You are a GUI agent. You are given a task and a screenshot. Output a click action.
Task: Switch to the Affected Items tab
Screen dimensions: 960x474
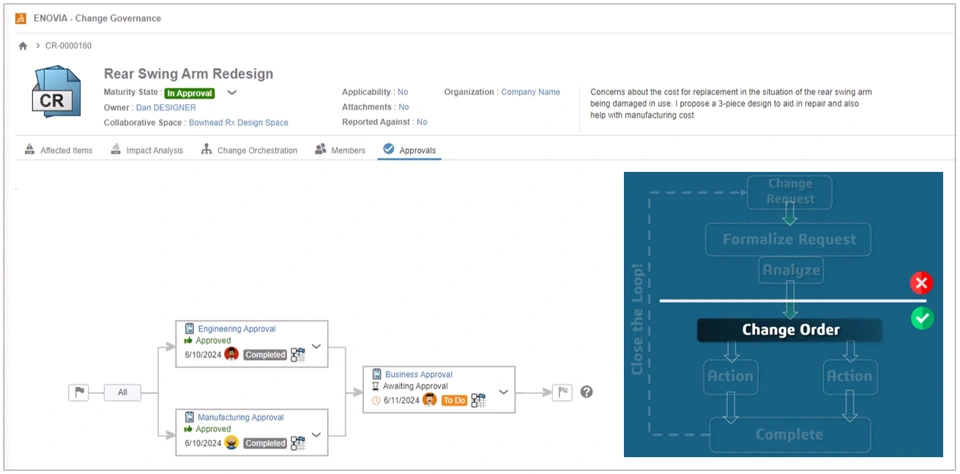click(x=60, y=150)
